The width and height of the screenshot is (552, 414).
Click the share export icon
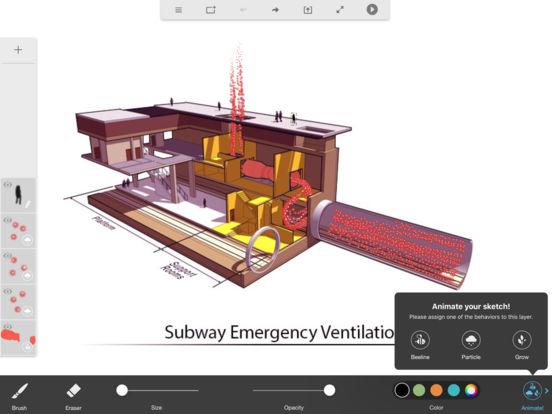[308, 10]
